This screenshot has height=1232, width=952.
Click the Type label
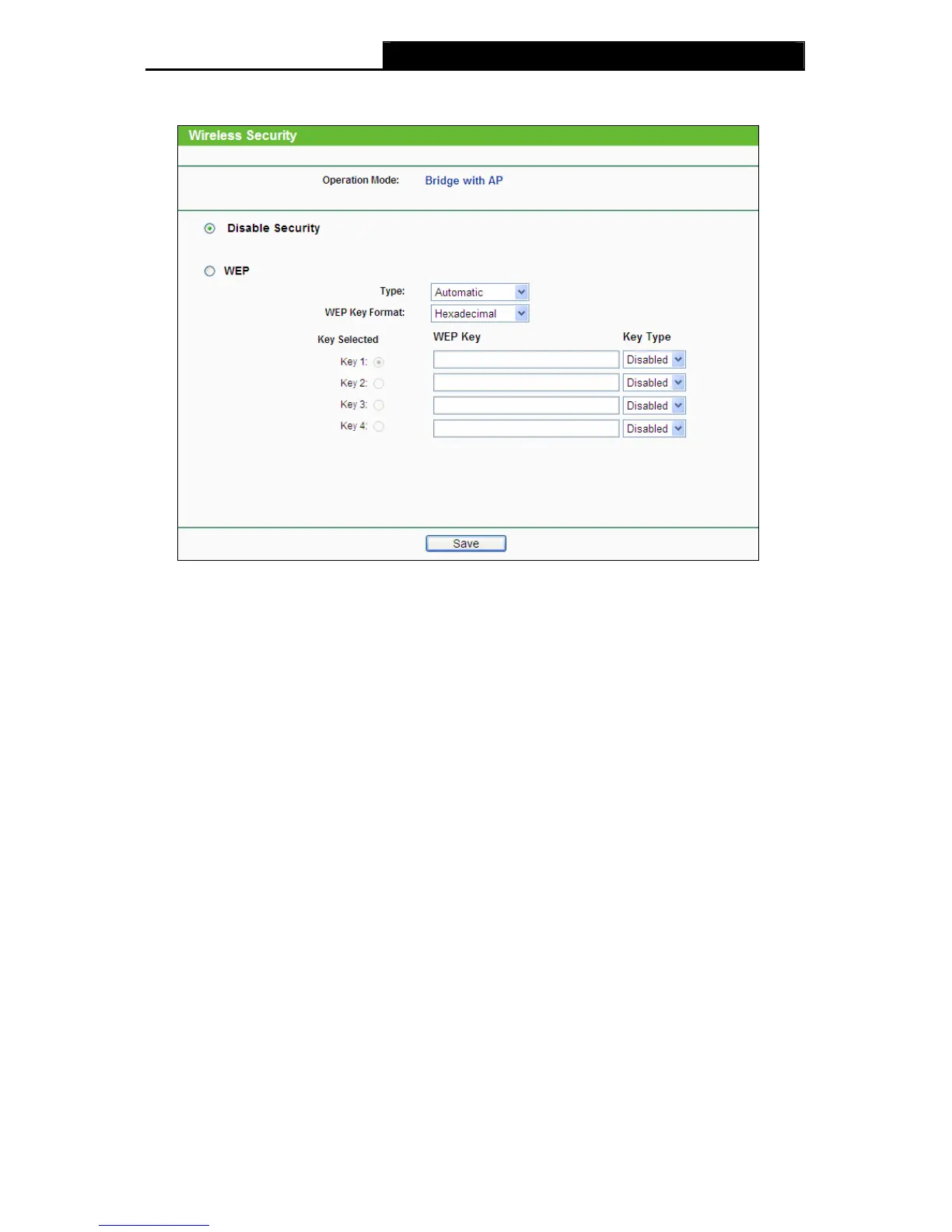[392, 292]
